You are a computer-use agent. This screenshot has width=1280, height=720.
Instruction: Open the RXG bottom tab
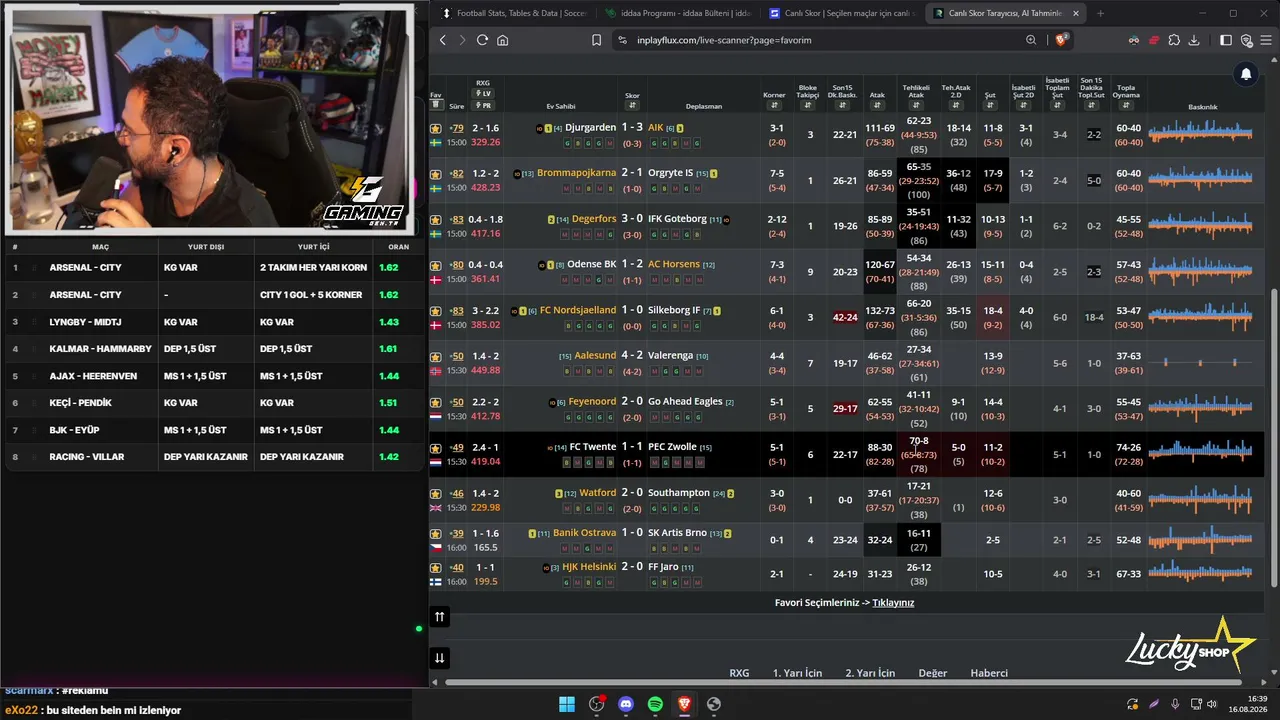pos(739,673)
